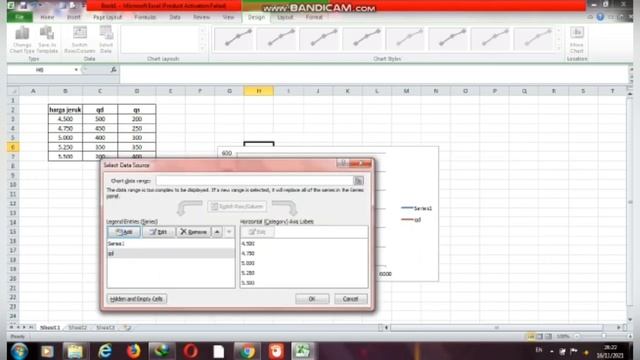Click Move Chart icon
The width and height of the screenshot is (640, 360).
click(577, 40)
